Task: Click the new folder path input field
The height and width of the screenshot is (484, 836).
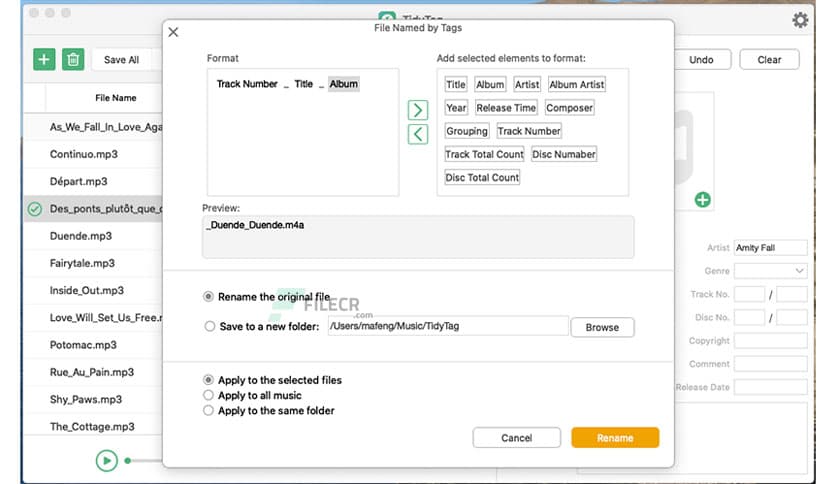Action: coord(448,326)
